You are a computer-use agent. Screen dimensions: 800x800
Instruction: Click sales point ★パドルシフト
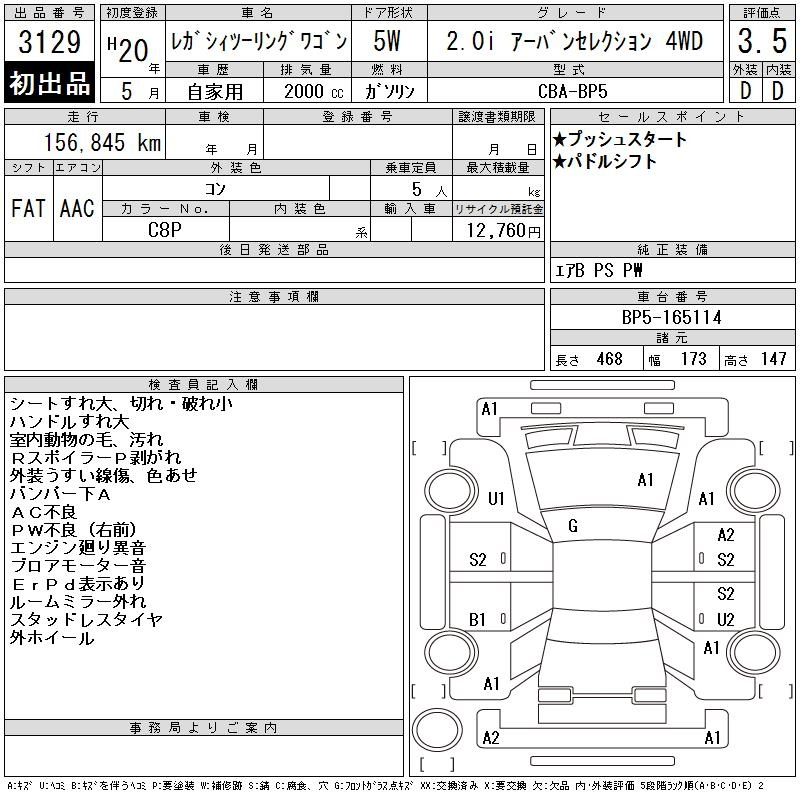(x=605, y=161)
